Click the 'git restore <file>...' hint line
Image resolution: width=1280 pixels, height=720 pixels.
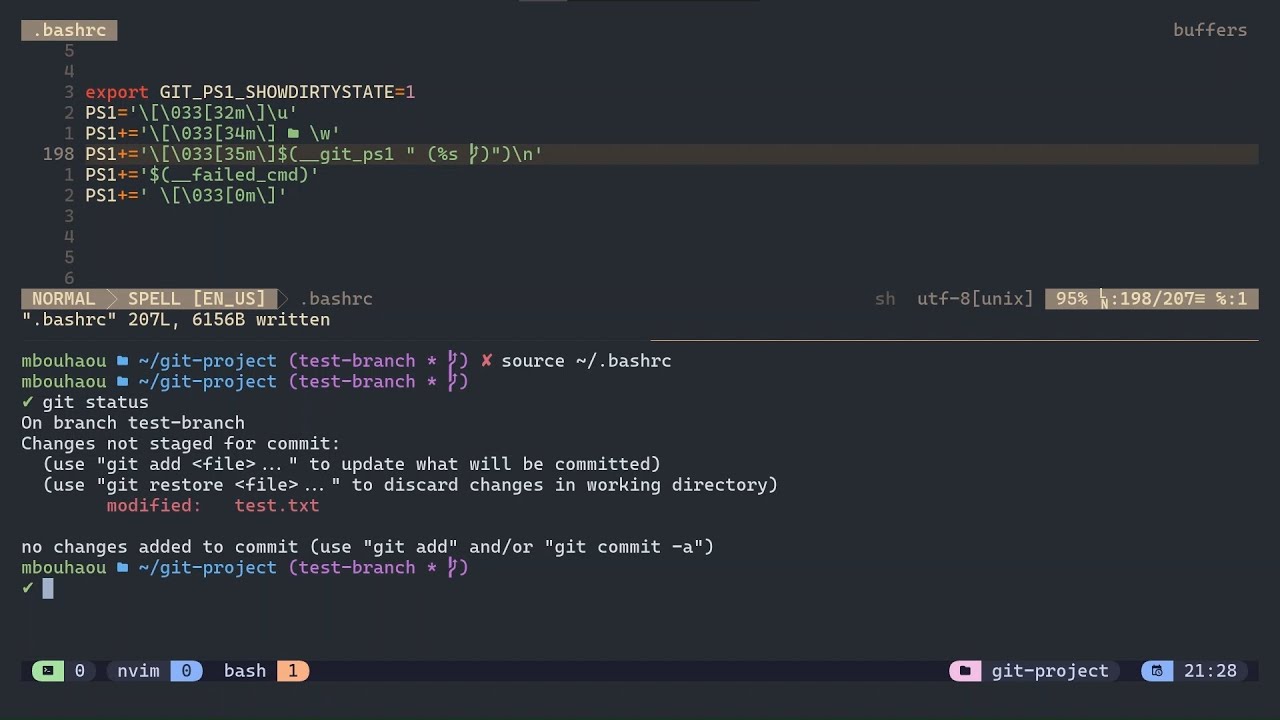[x=410, y=485]
